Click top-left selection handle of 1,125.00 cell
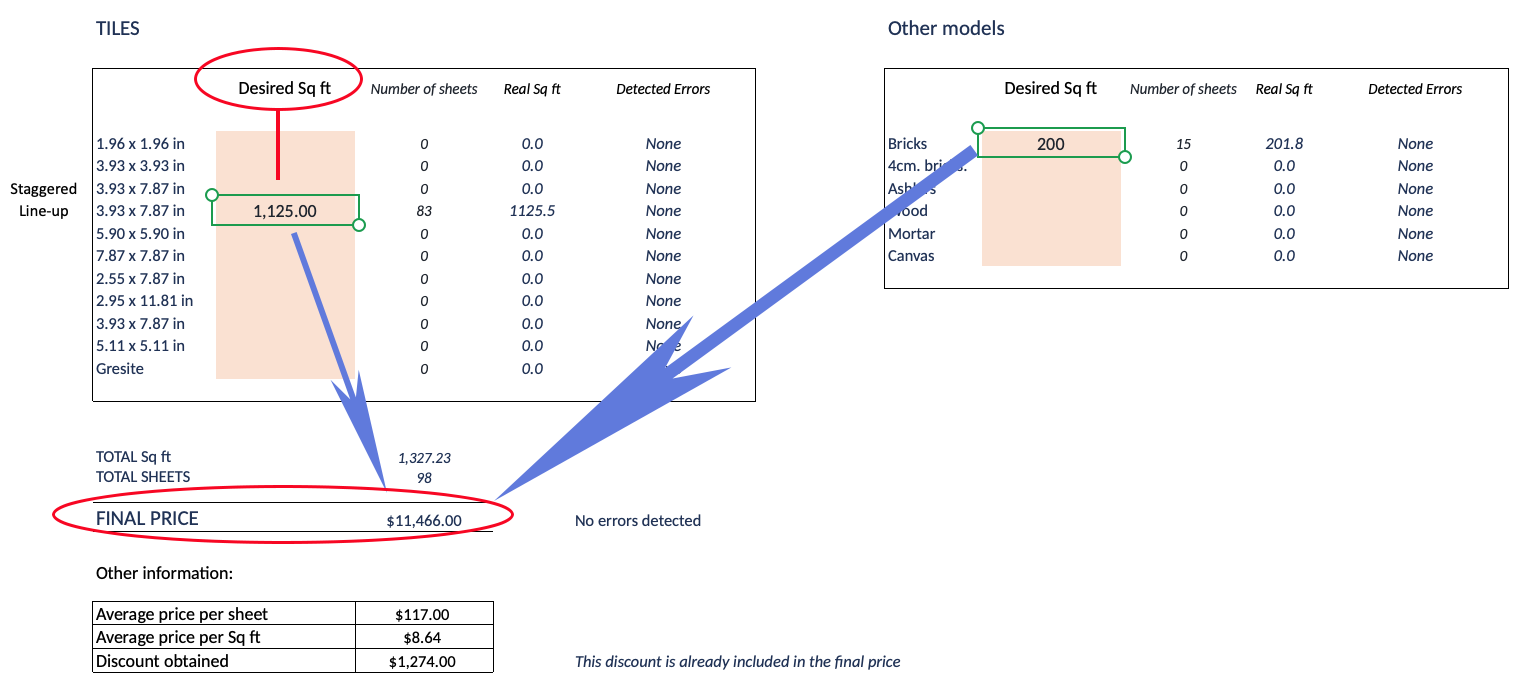1516x696 pixels. [211, 195]
